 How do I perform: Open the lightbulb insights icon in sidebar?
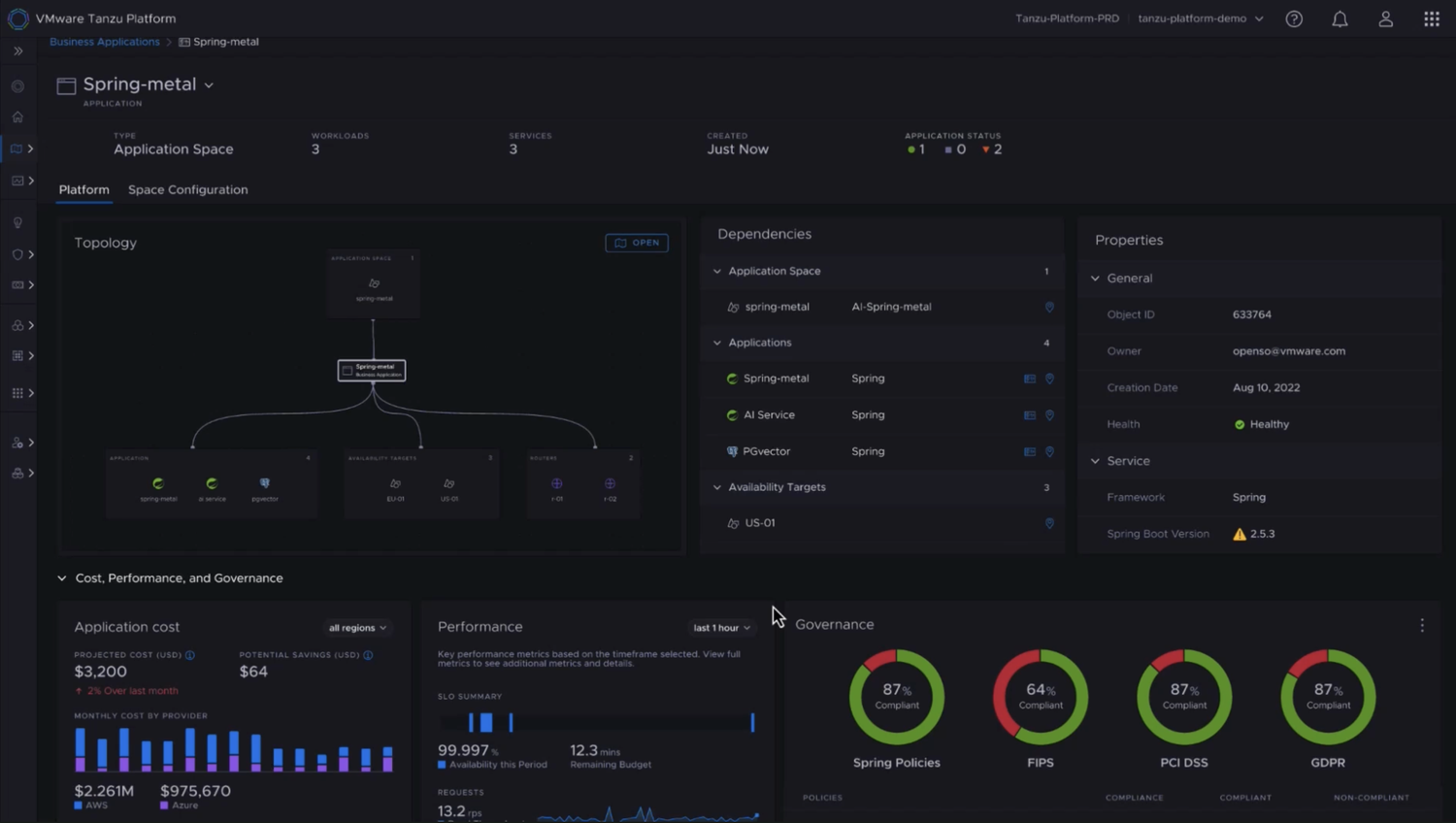point(17,222)
